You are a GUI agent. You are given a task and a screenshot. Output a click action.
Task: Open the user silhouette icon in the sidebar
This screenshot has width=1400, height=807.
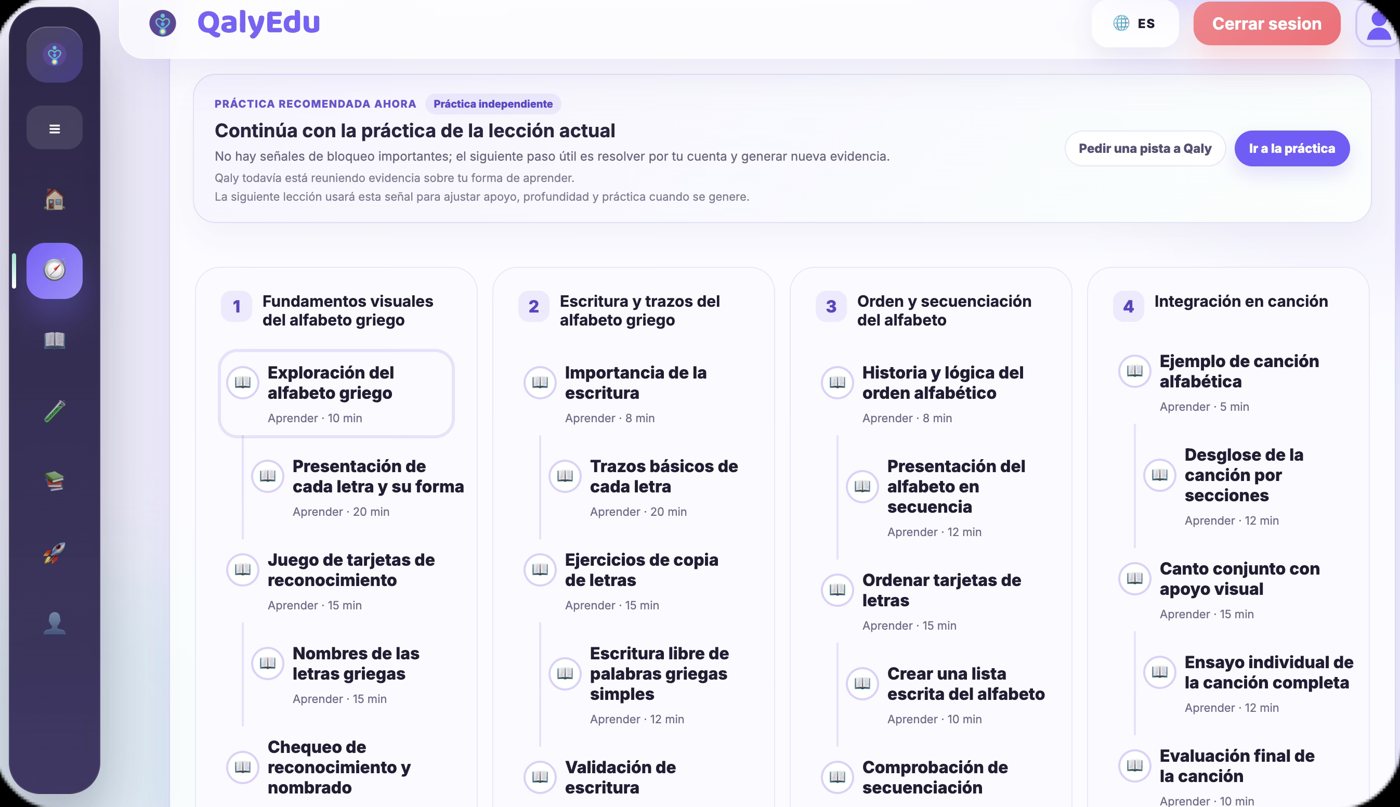pos(54,624)
